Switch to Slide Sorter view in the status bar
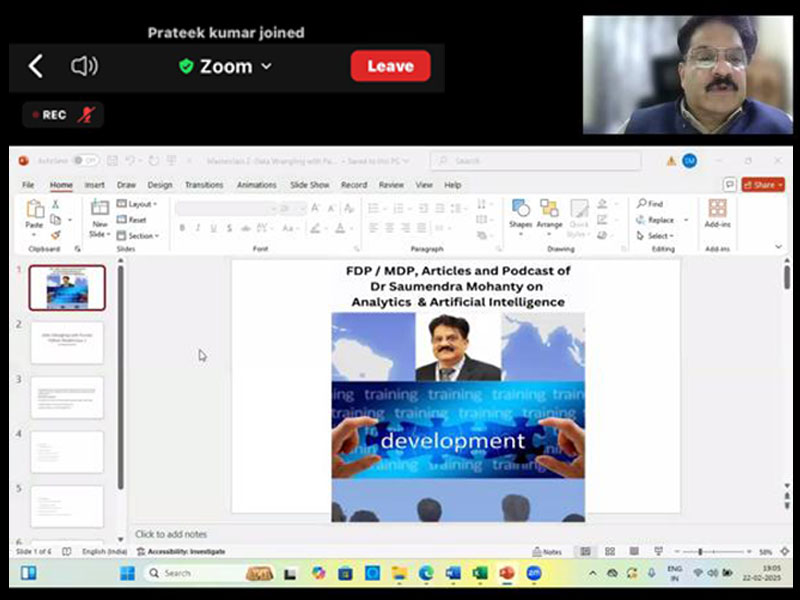The width and height of the screenshot is (800, 600). [x=608, y=552]
